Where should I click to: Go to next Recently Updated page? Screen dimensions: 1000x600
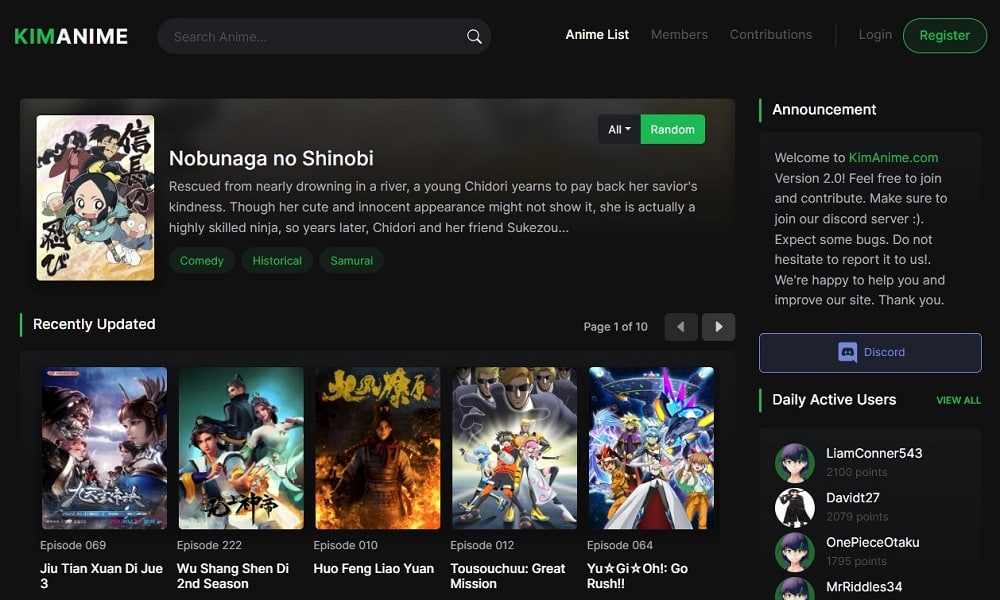point(719,326)
